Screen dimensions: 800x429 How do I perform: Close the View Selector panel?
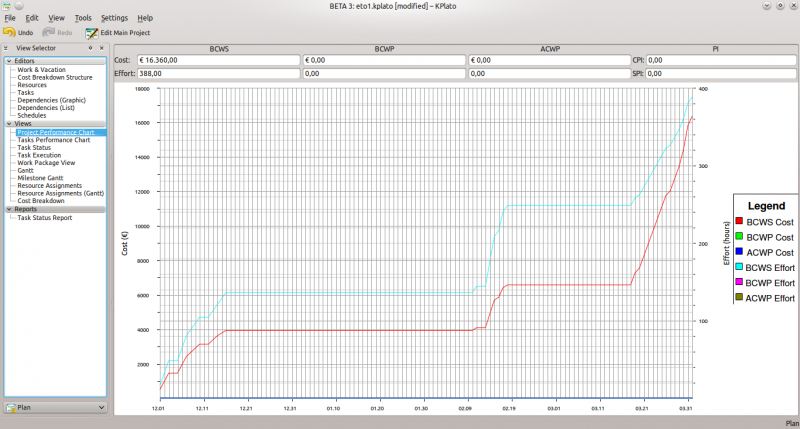[101, 48]
